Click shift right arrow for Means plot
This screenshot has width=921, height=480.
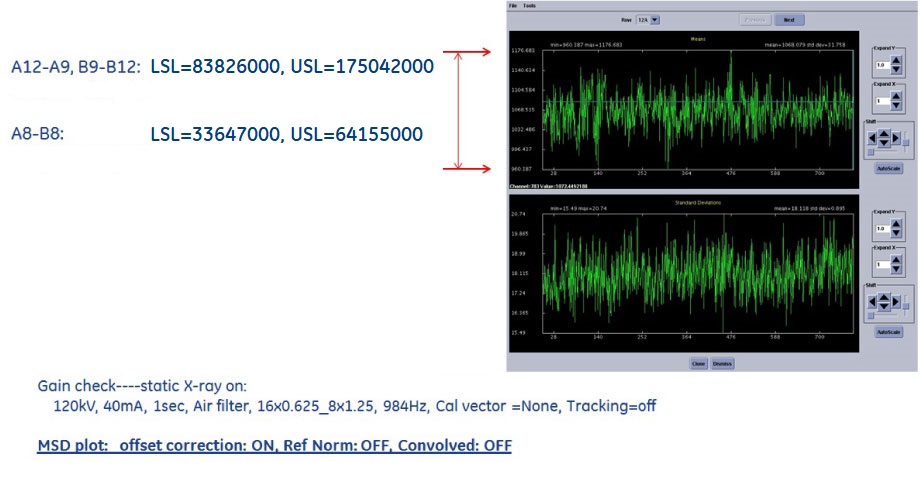click(897, 140)
